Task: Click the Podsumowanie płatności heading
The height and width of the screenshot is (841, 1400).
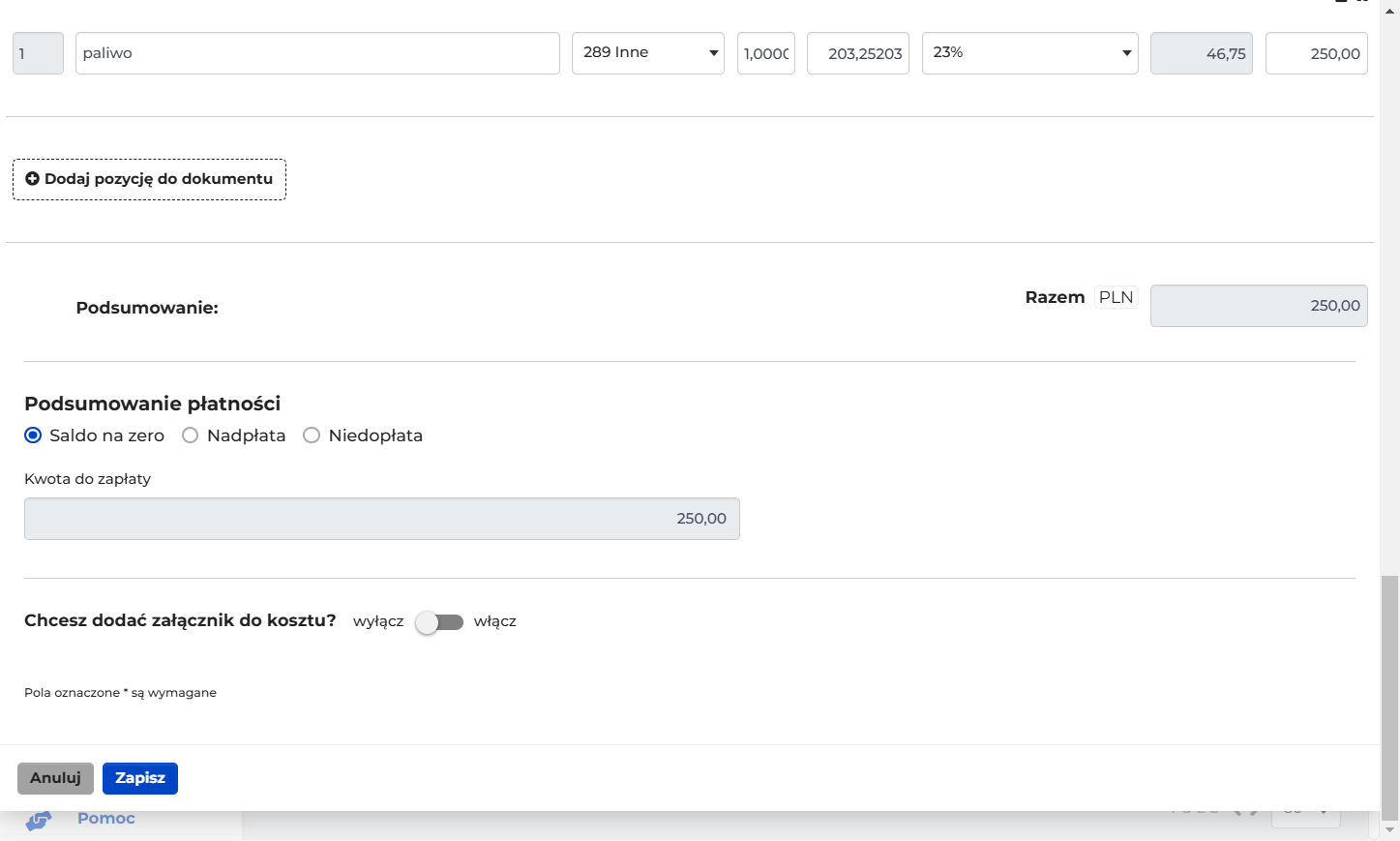Action: pos(153,404)
